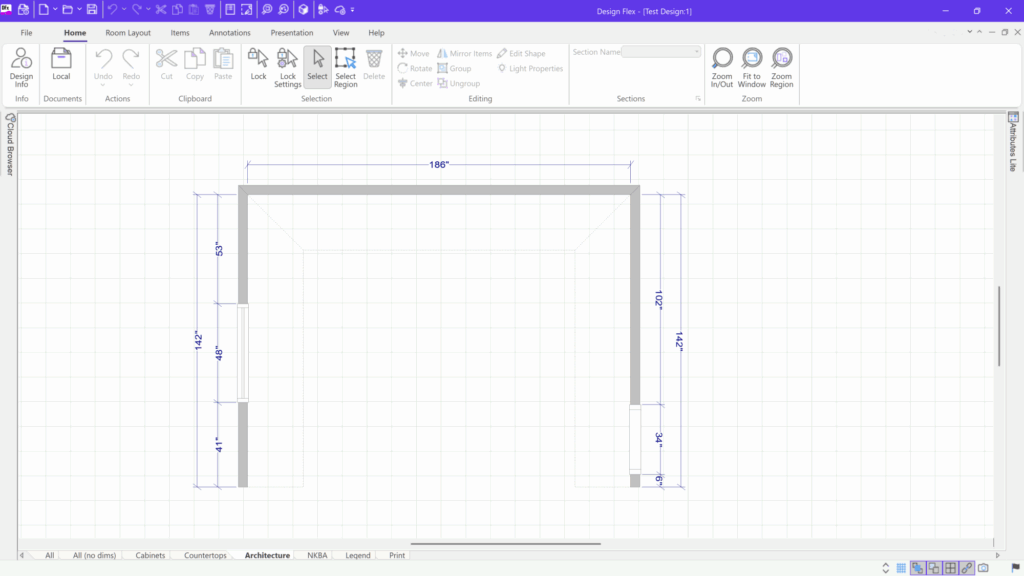Switch to the Room Layout ribbon tab
This screenshot has height=576, width=1024.
[128, 32]
